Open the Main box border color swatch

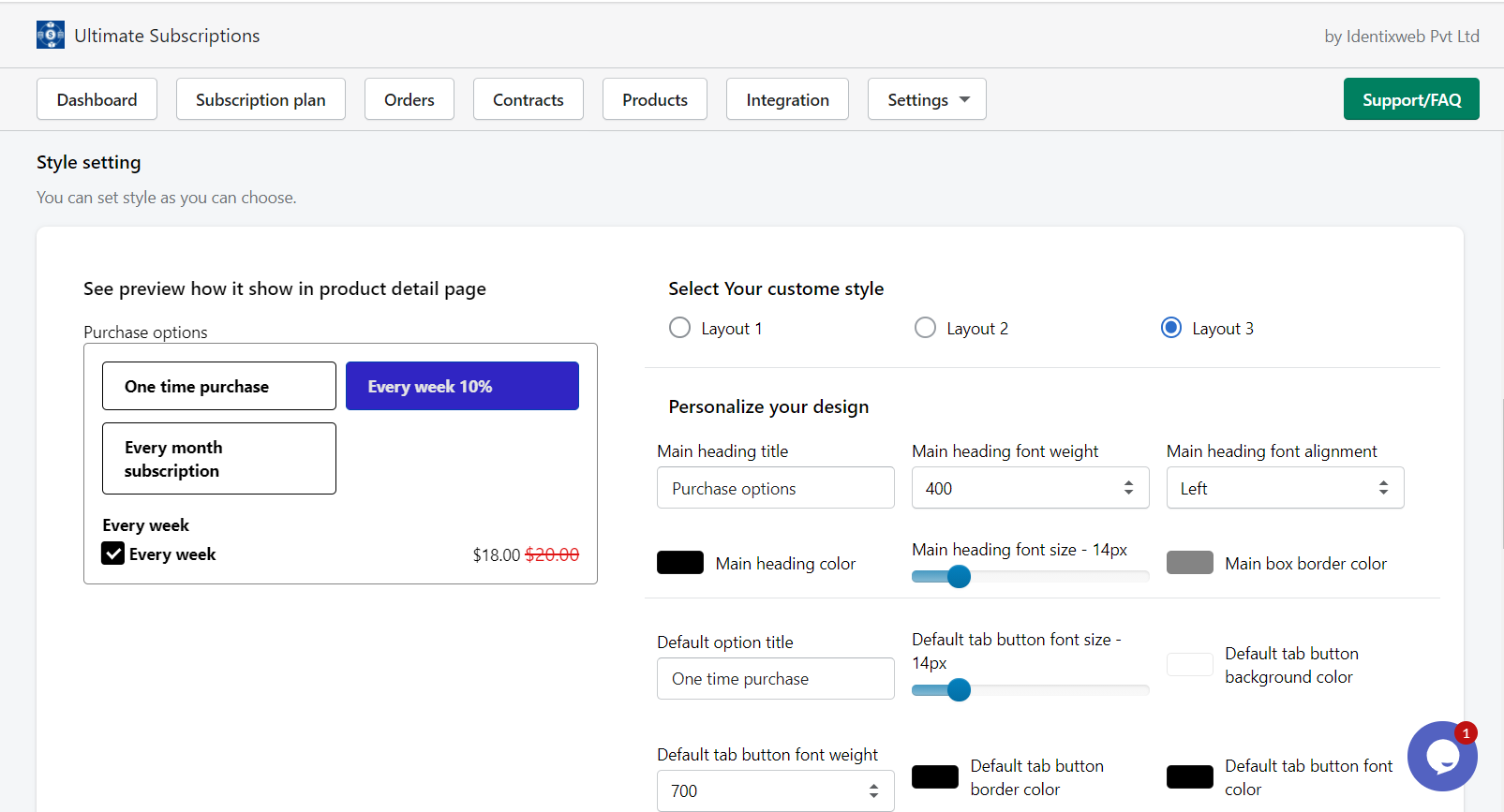point(1190,563)
